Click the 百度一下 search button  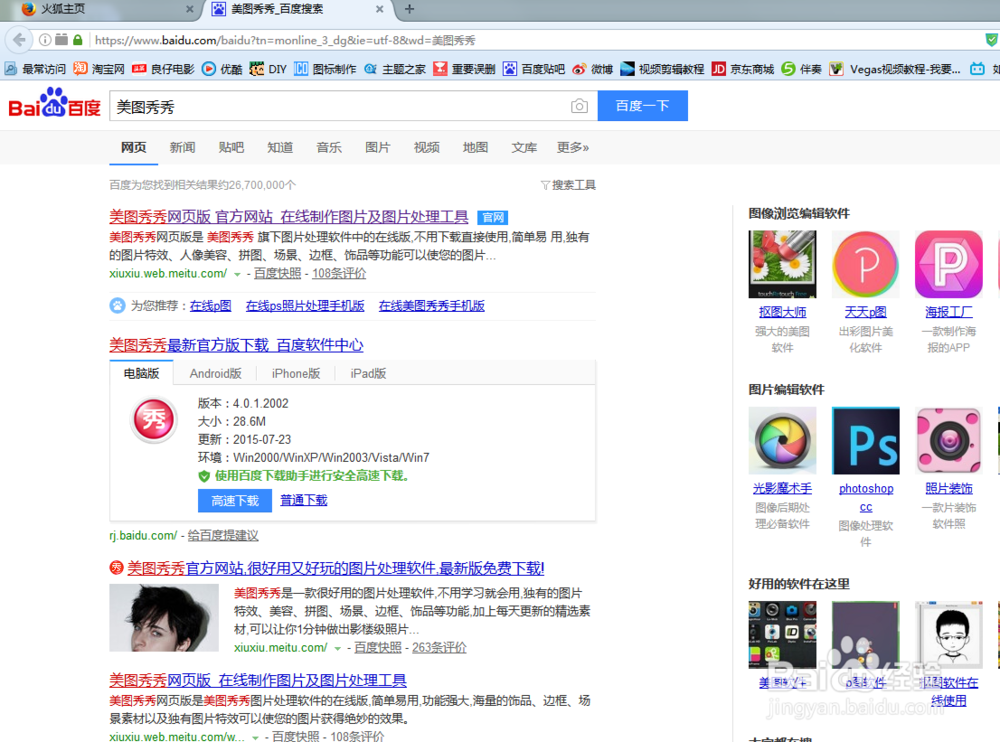[642, 106]
